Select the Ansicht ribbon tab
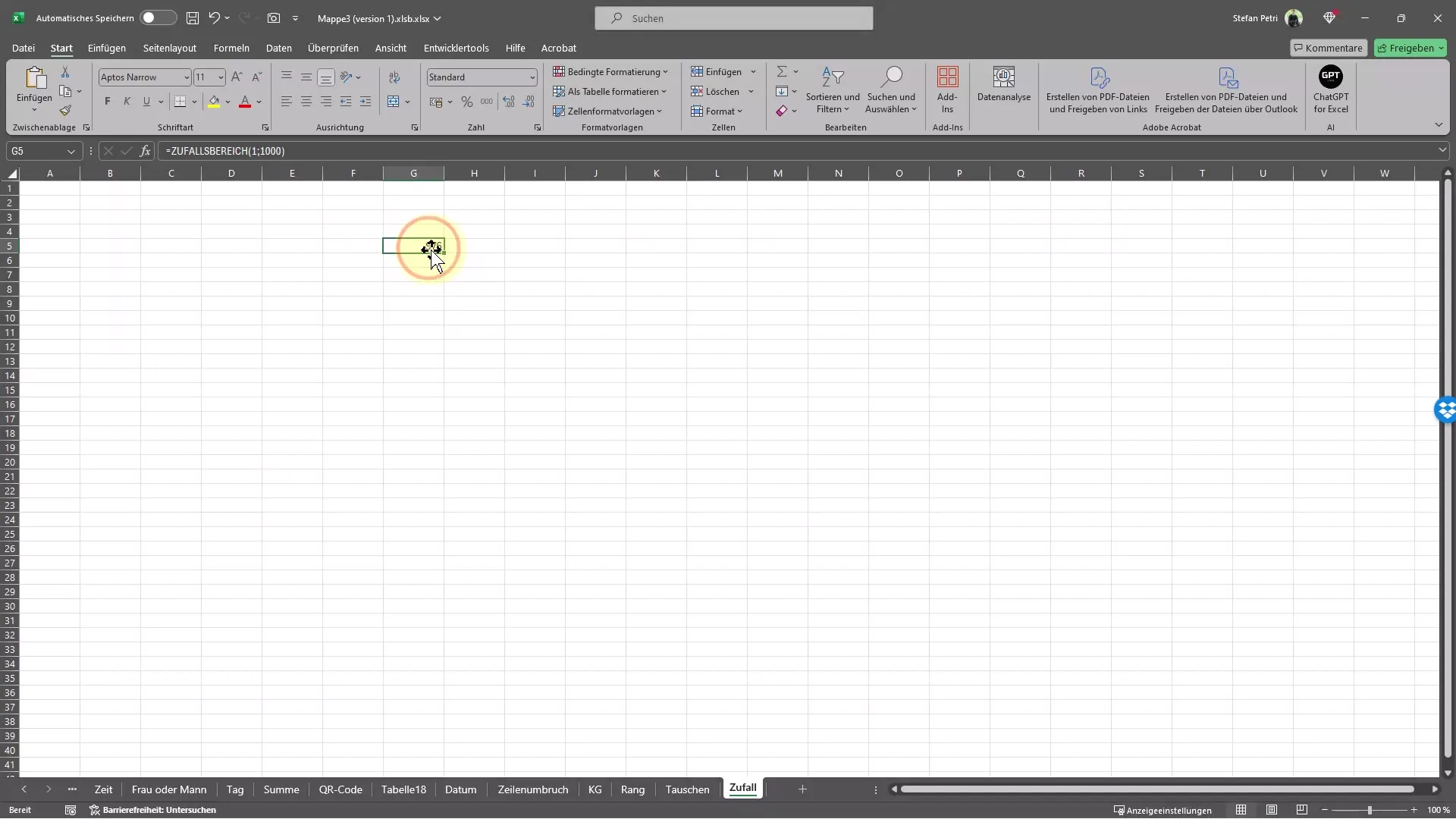Viewport: 1456px width, 819px height. coord(390,48)
